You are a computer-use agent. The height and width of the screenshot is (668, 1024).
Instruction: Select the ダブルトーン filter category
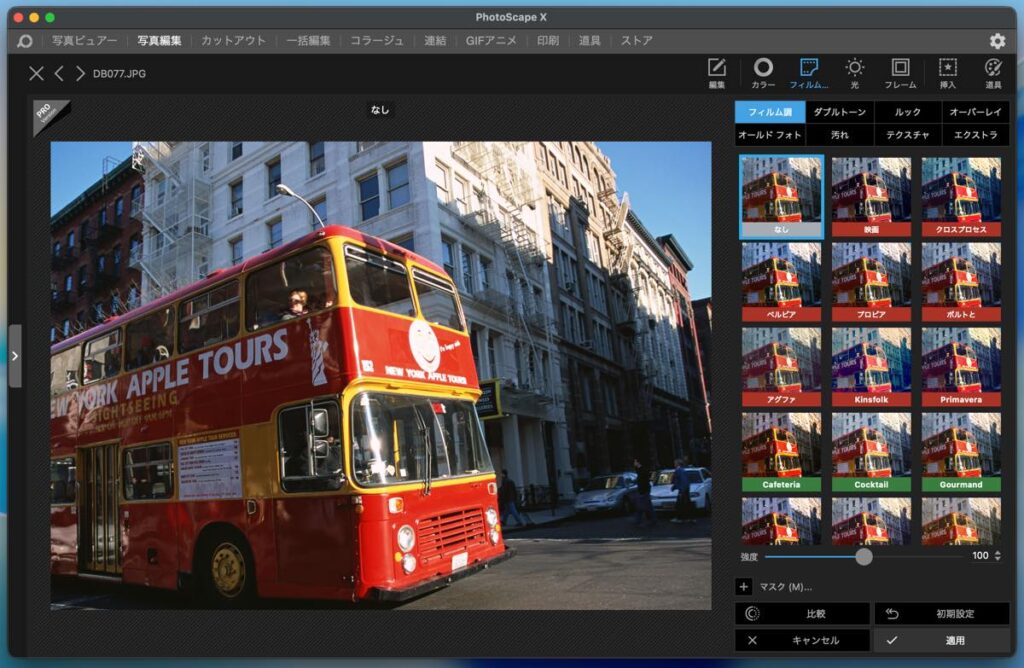point(839,112)
